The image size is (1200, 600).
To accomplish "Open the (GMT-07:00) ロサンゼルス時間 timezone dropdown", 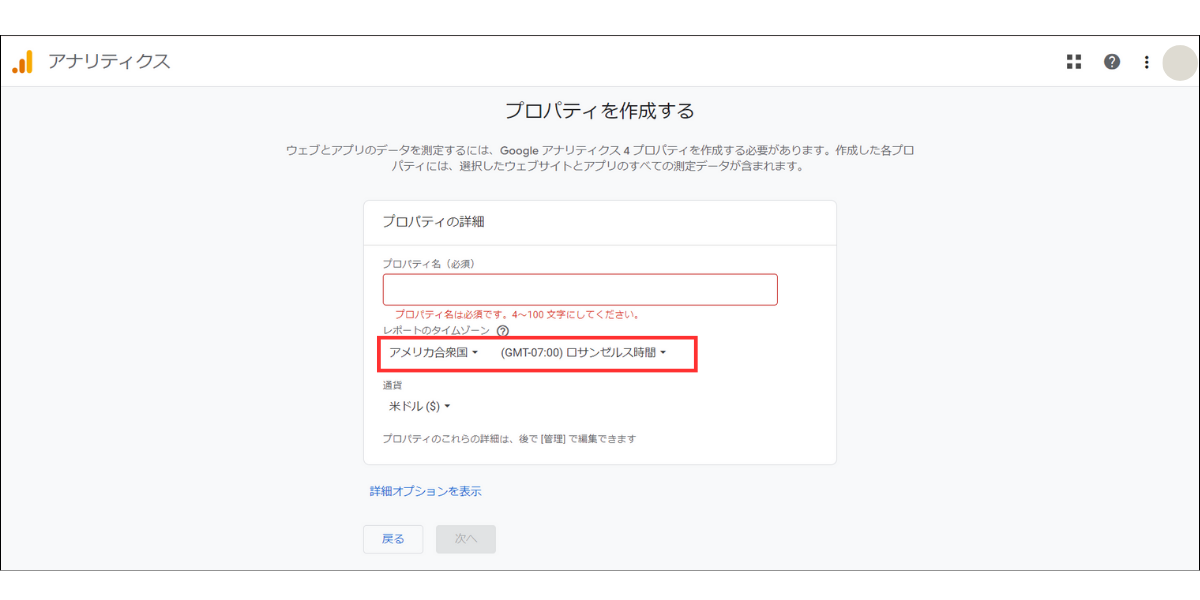I will 583,352.
